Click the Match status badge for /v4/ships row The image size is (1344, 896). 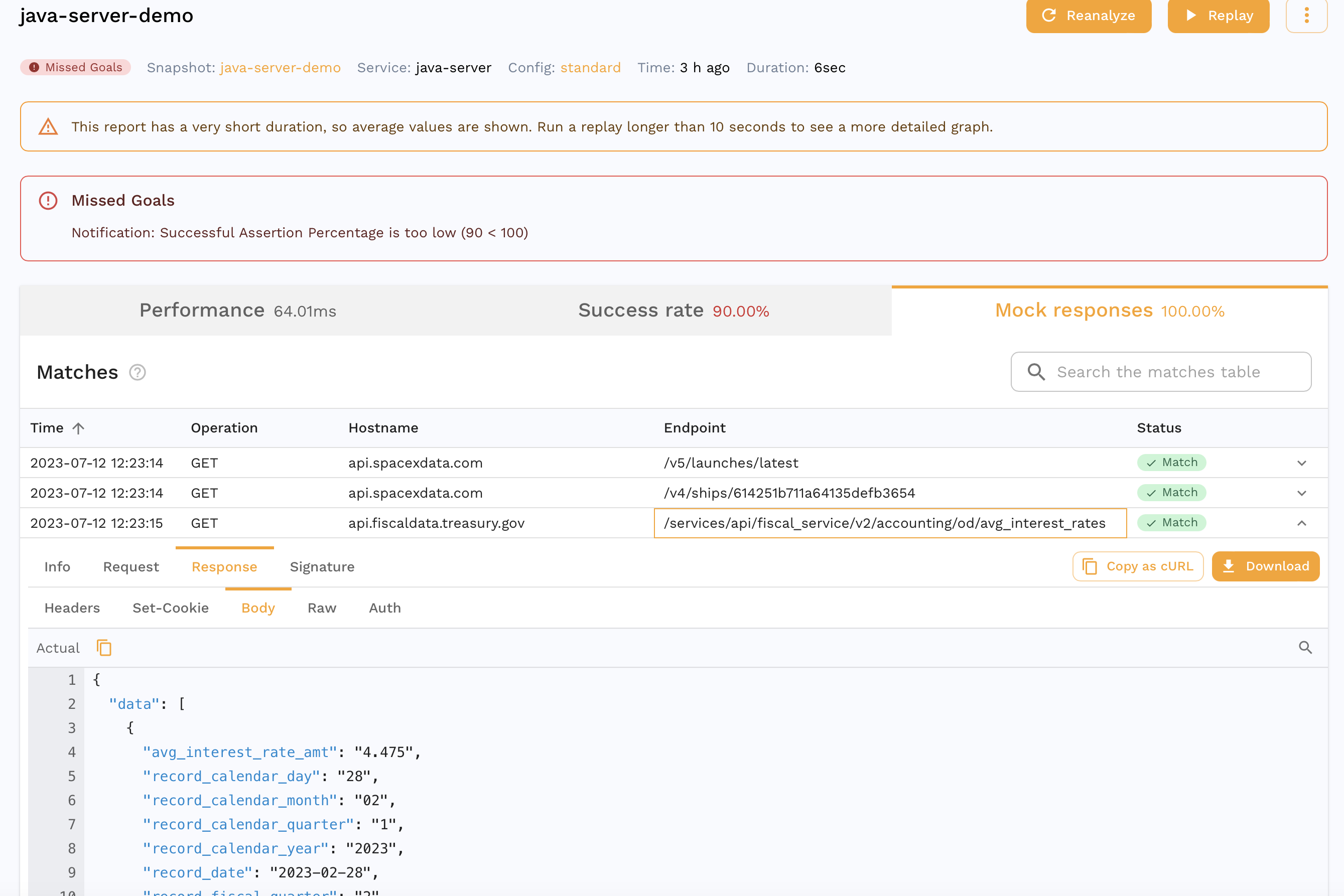point(1171,493)
